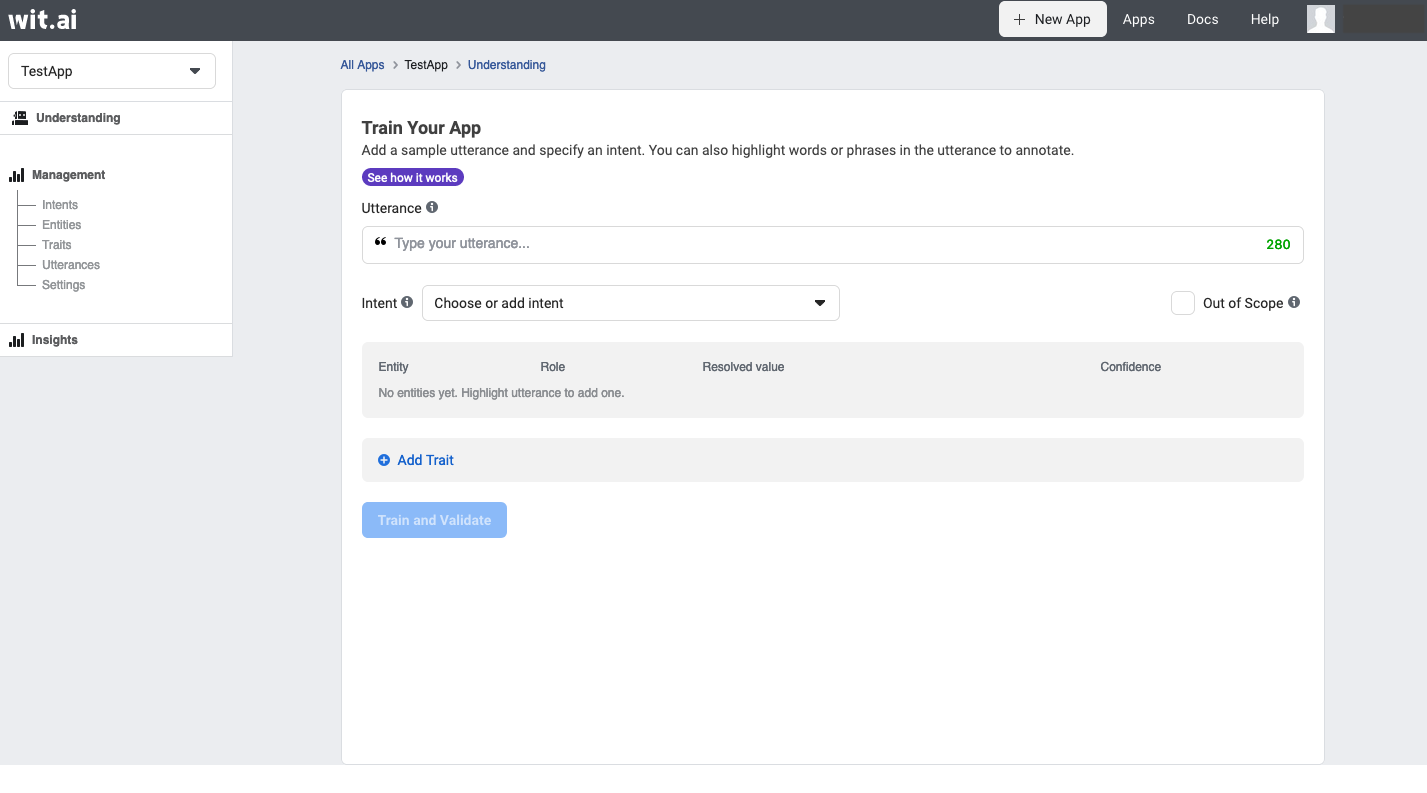This screenshot has height=793, width=1427.
Task: Open the app Settings page
Action: (64, 285)
